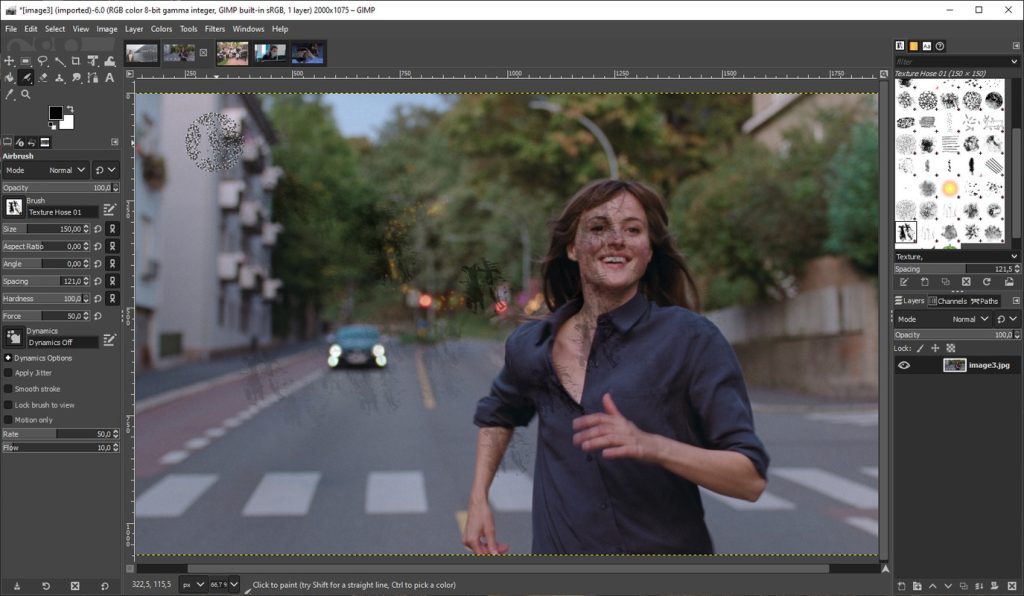The width and height of the screenshot is (1024, 596).
Task: Select the Smudge tool
Action: click(x=76, y=78)
